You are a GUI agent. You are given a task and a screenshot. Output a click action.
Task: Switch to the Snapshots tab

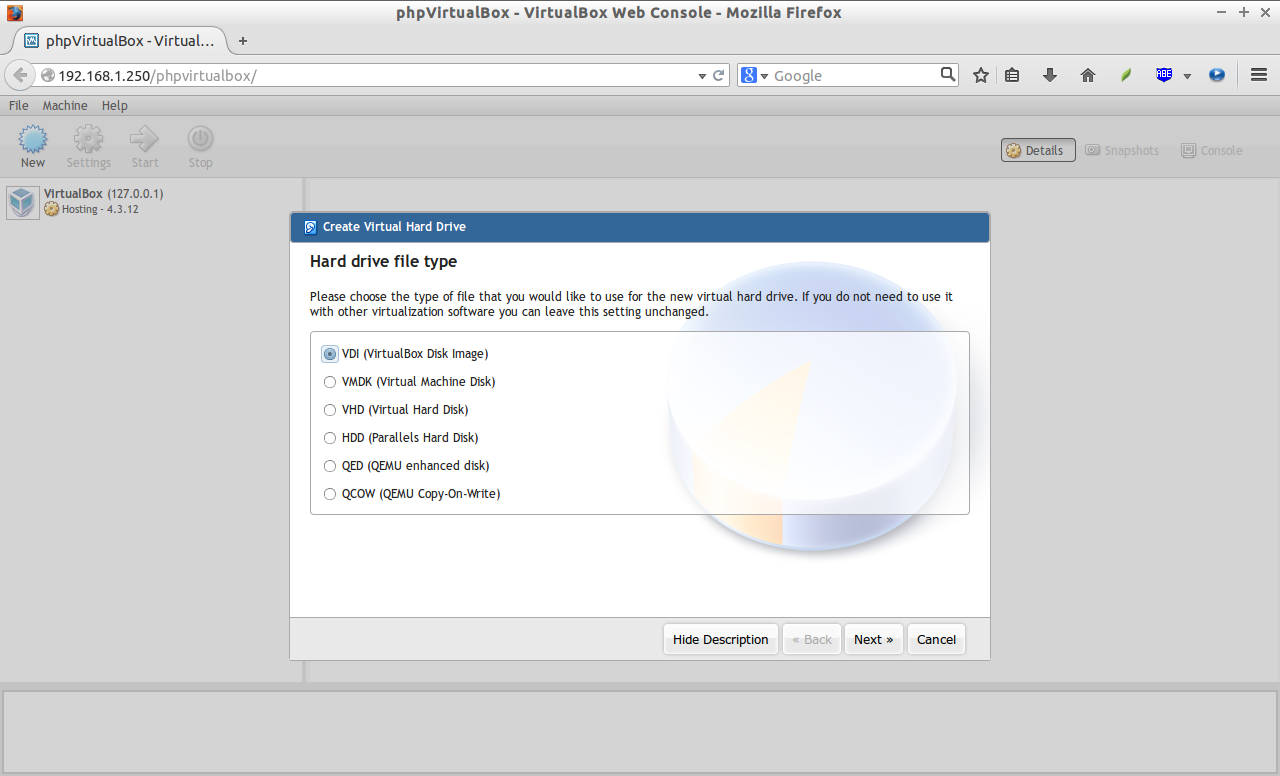pos(1122,150)
